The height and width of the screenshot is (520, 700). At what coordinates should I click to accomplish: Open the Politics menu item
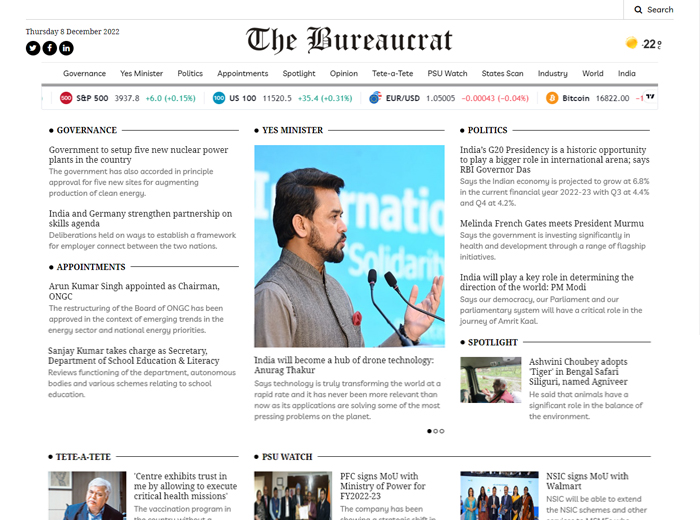(190, 74)
